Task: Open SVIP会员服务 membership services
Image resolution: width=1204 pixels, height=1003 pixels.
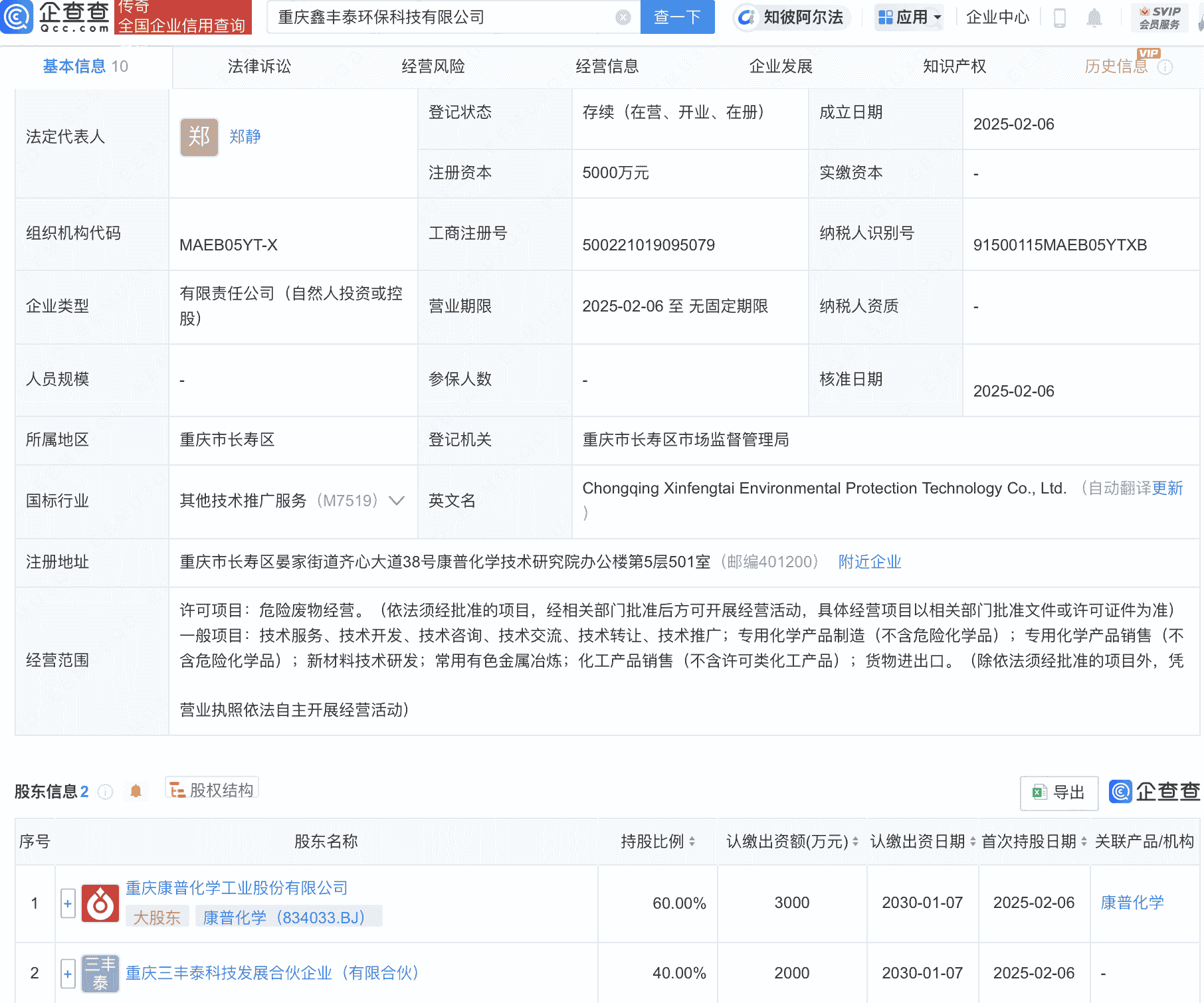Action: click(1159, 18)
